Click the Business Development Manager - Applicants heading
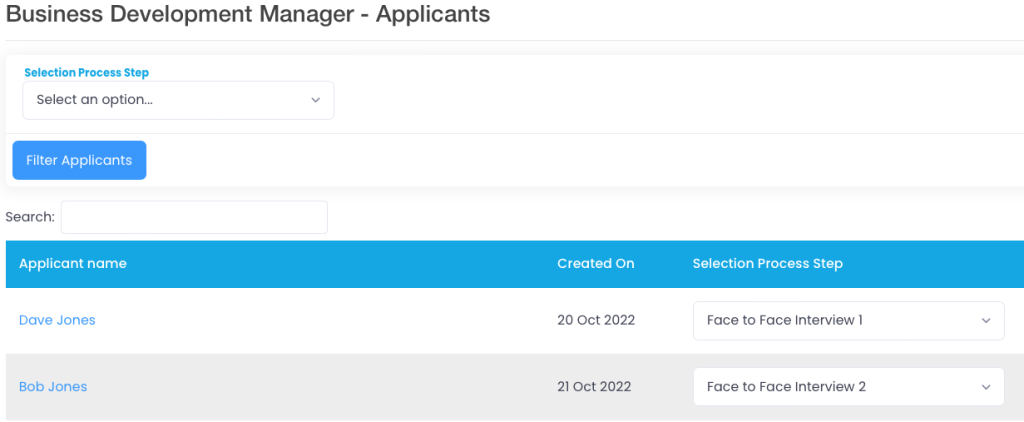Screen dimensions: 1024x422 click(248, 14)
